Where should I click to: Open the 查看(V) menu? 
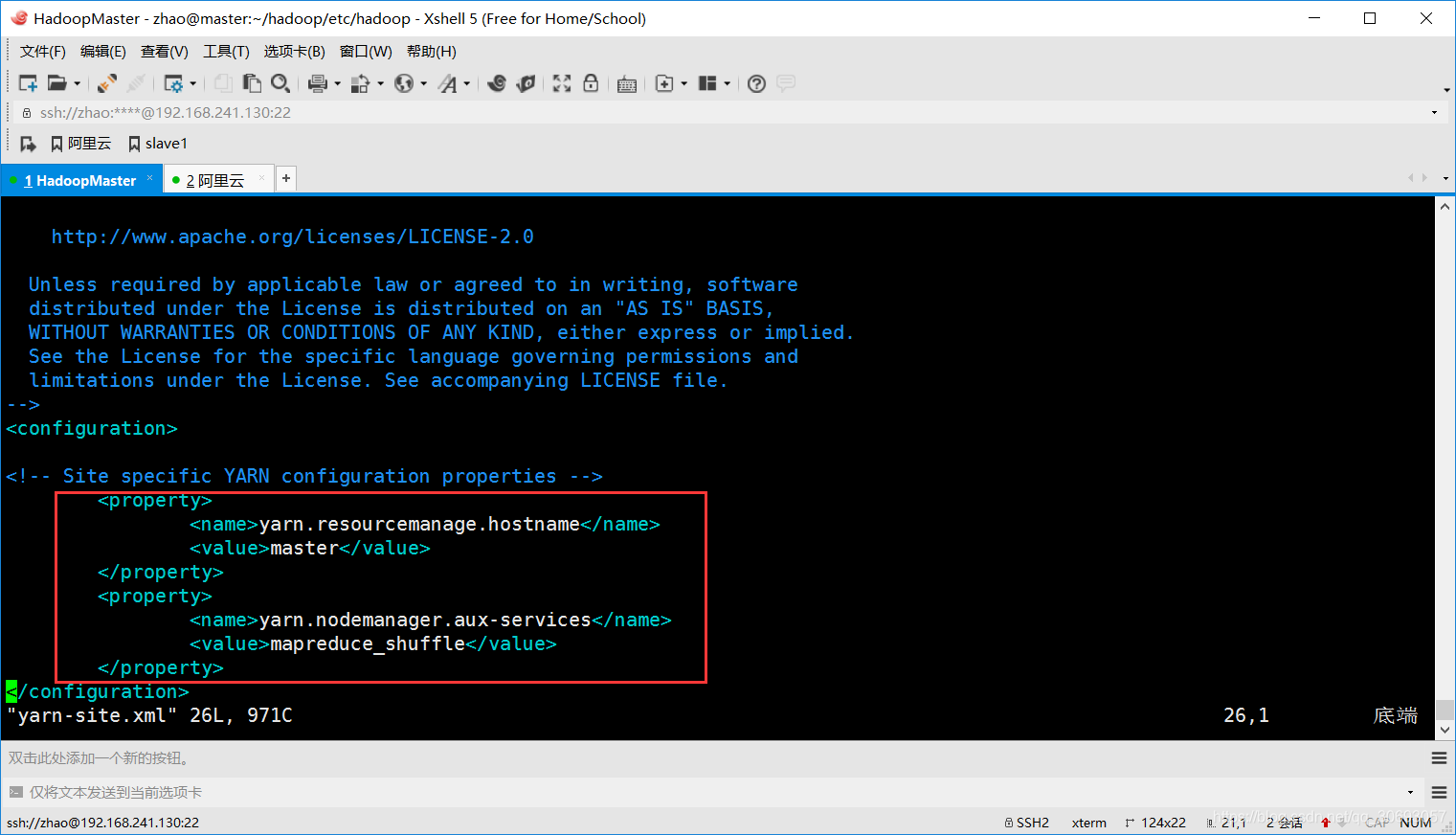click(165, 52)
